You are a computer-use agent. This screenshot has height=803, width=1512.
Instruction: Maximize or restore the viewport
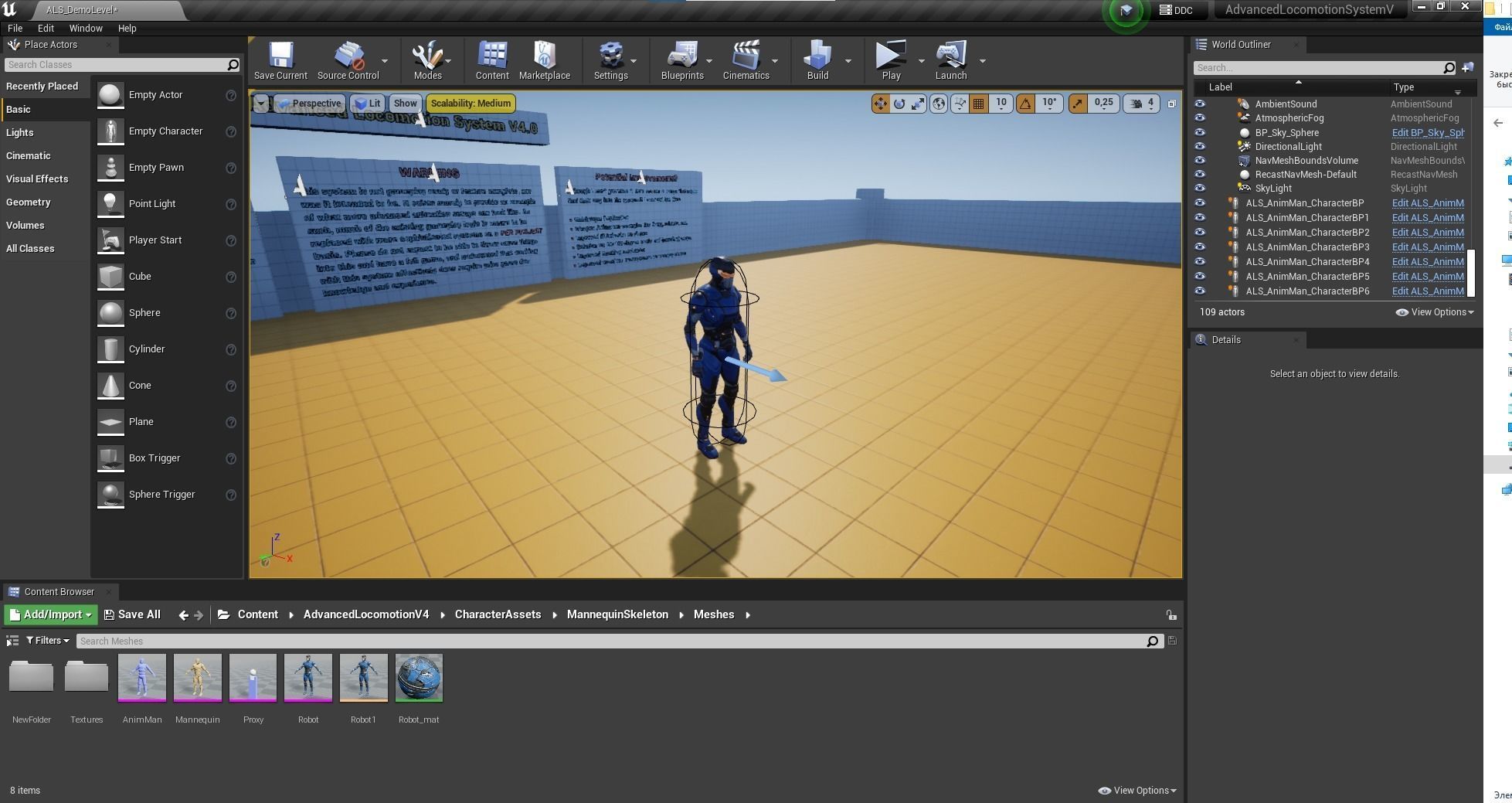(1171, 104)
